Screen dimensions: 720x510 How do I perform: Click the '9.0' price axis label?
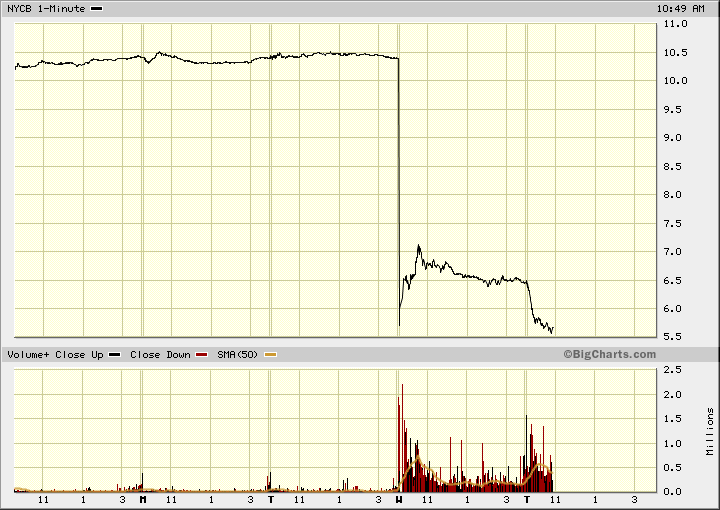(673, 138)
